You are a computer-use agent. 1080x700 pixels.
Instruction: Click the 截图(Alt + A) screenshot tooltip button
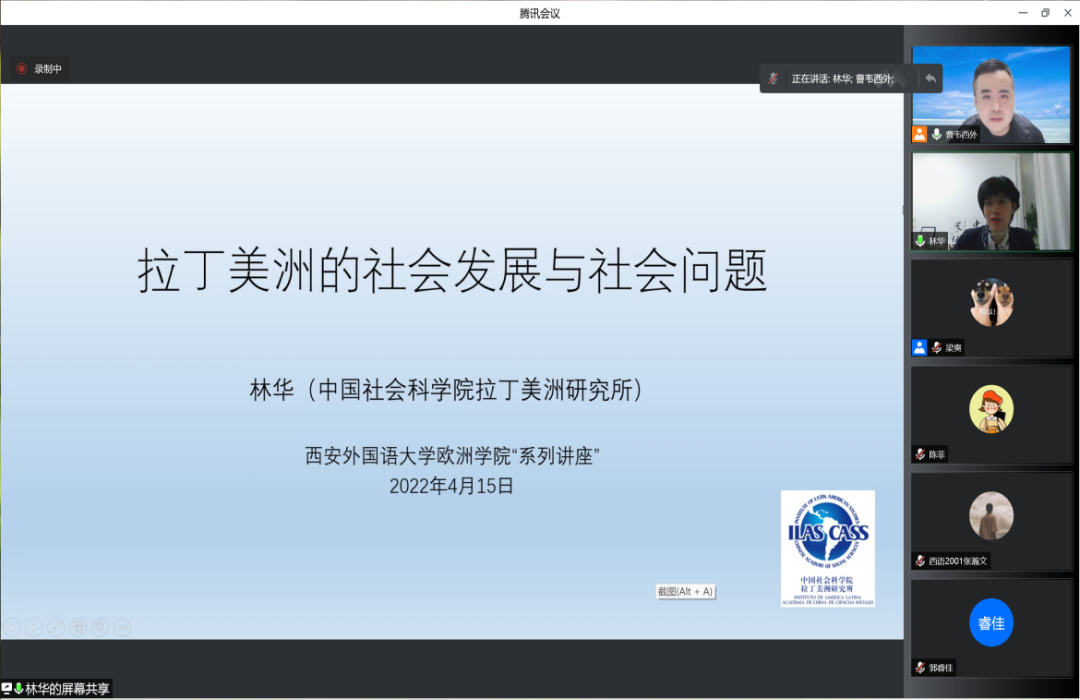[685, 591]
